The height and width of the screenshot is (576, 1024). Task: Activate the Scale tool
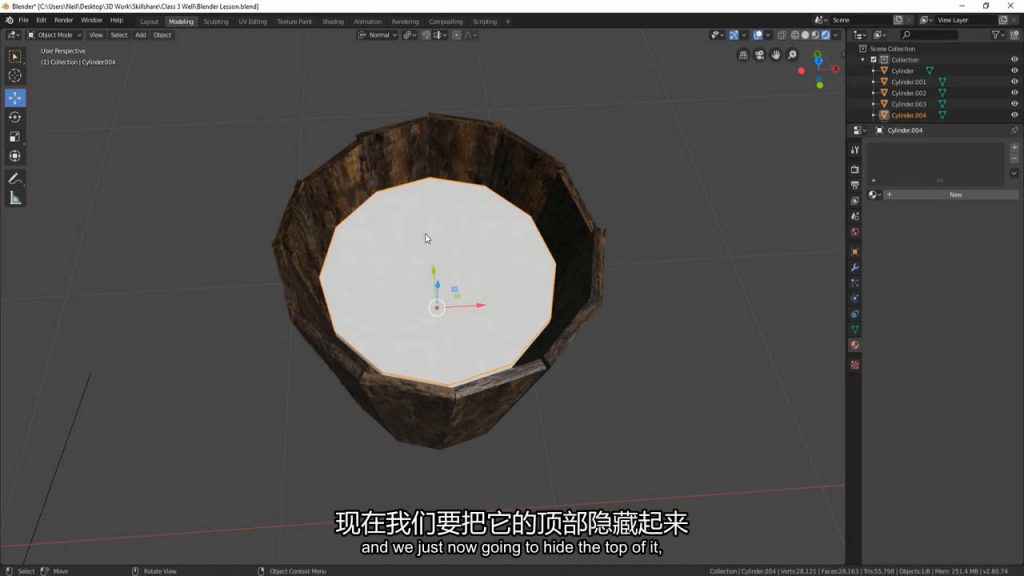tap(15, 137)
